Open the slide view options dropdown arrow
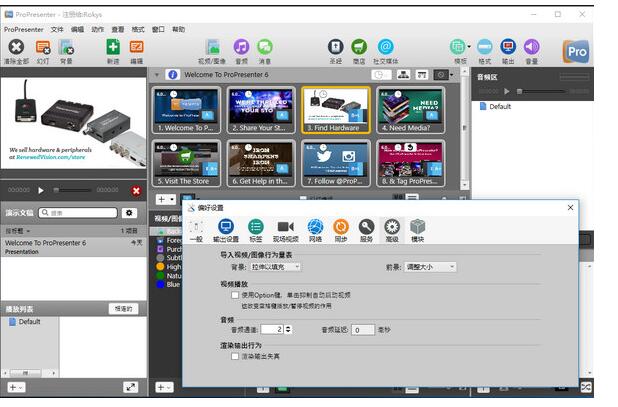Viewport: 618px width, 407px height. click(x=452, y=75)
